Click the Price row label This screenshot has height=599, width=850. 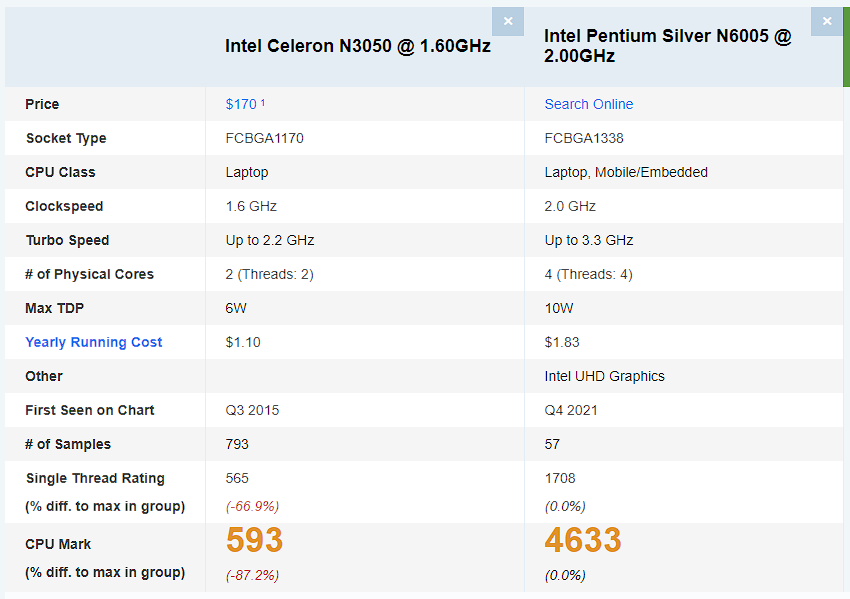tap(42, 104)
